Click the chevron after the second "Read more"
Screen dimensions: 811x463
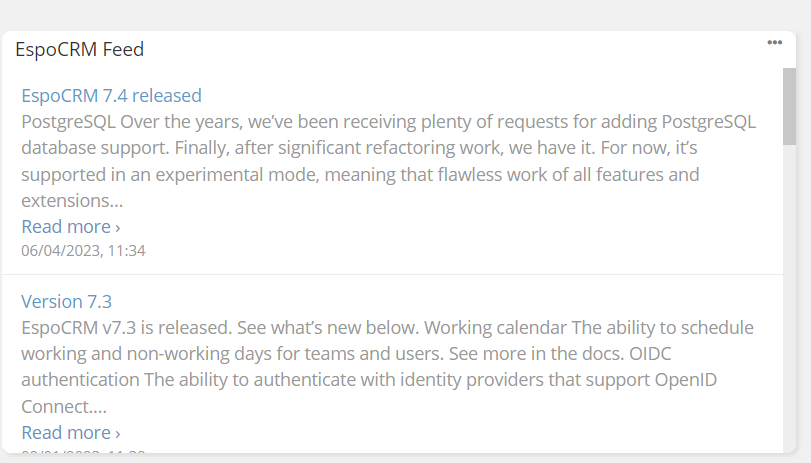click(x=118, y=433)
